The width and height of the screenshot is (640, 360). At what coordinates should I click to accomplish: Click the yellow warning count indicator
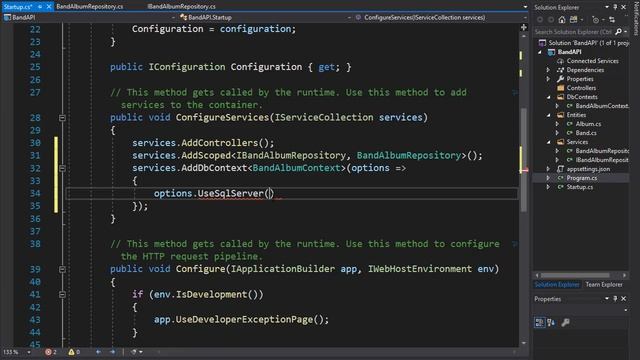pos(74,352)
